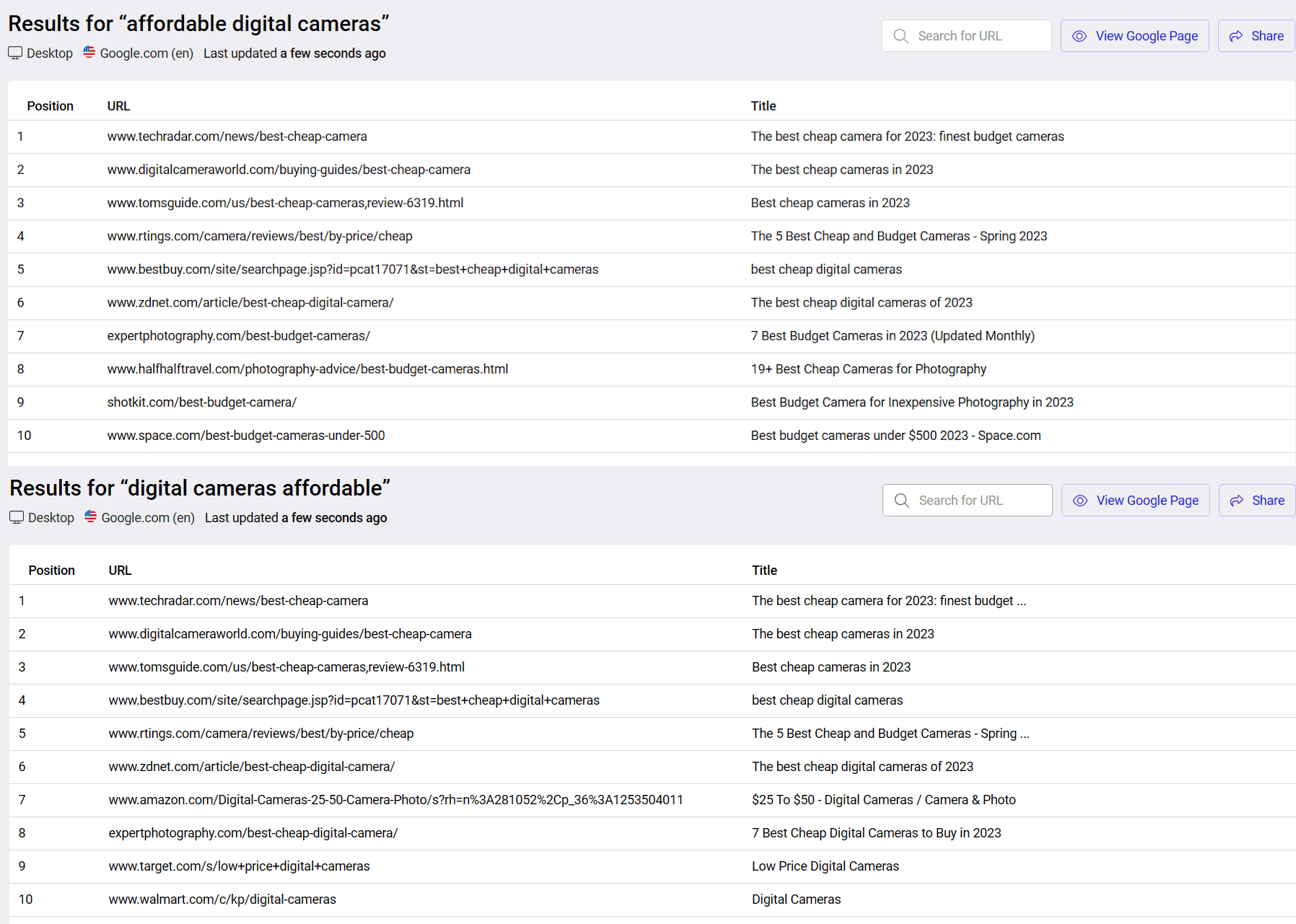Select the title "$25 To $50 - Digital Cameras / Camera & Photo"
Screen dimensions: 1296x924
[x=884, y=800]
